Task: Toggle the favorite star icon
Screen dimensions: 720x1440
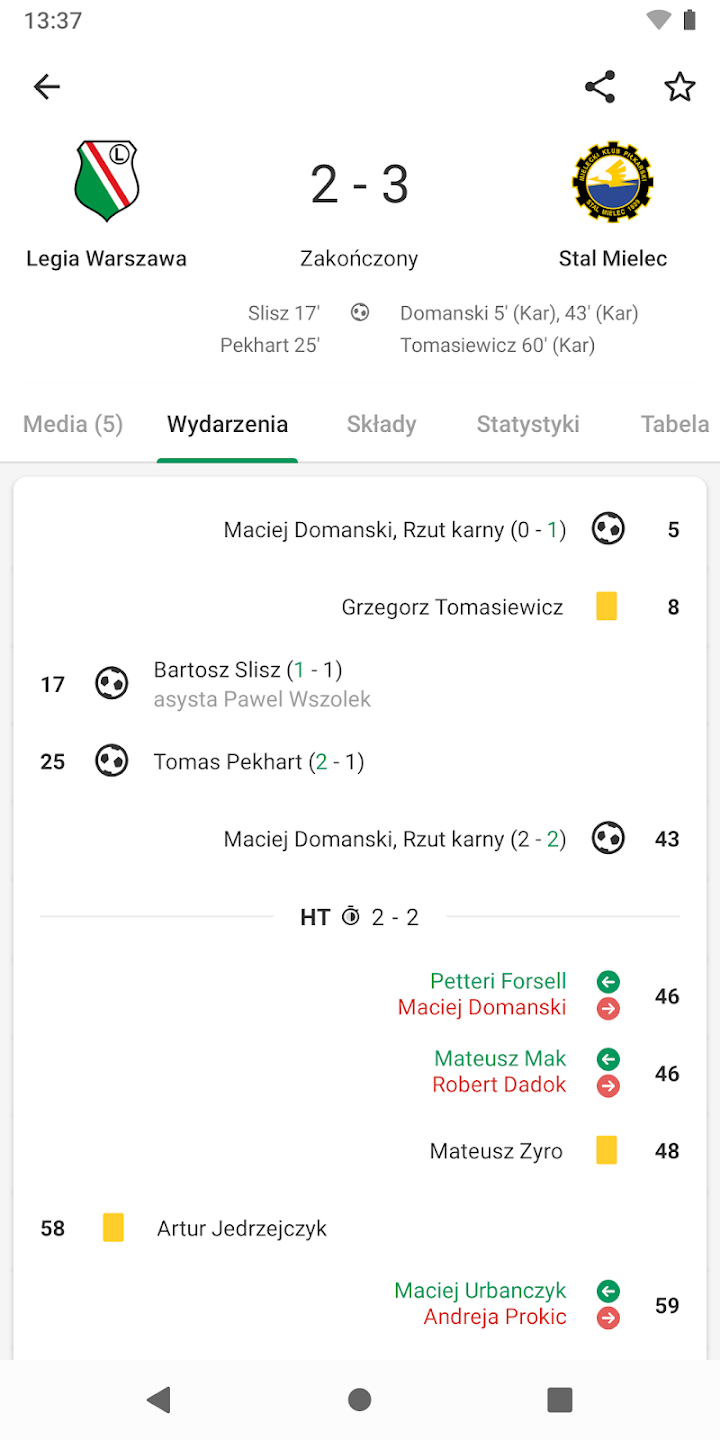Action: point(680,87)
